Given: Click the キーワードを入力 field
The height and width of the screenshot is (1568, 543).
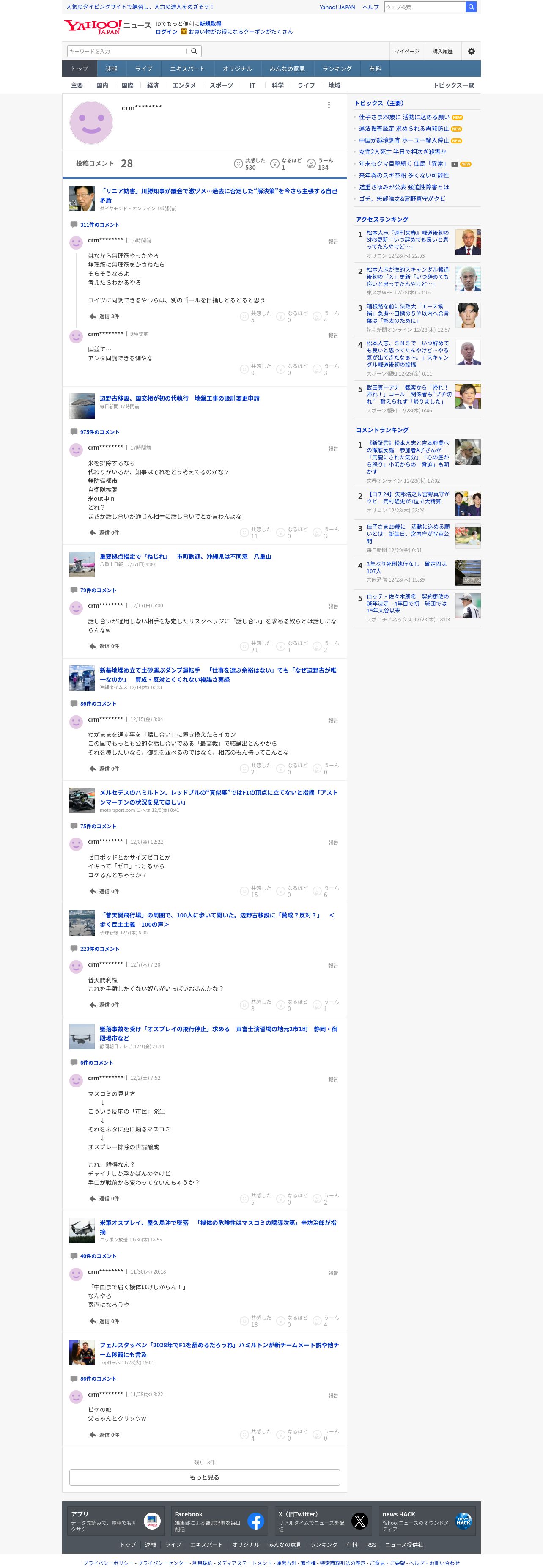Looking at the screenshot, I should [x=126, y=51].
